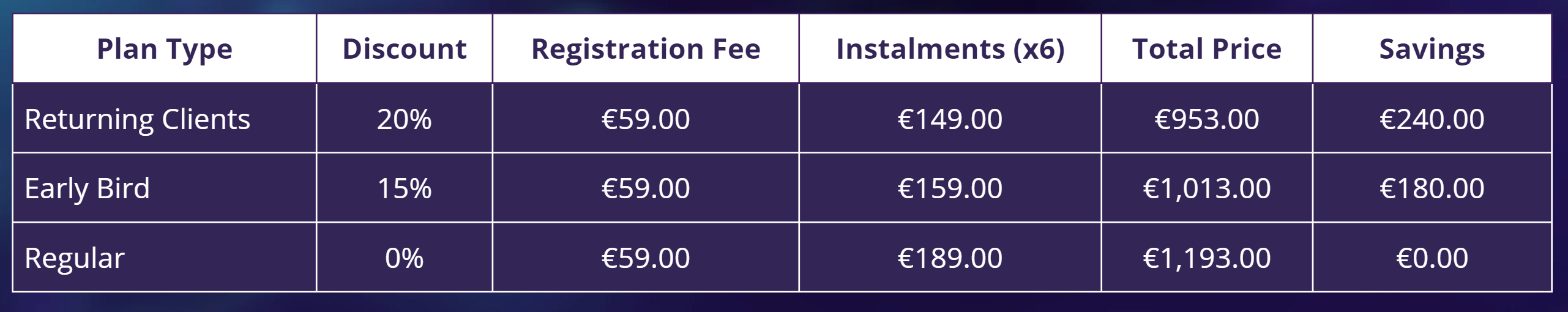1568x312 pixels.
Task: Select the 15% discount value
Action: pos(405,188)
